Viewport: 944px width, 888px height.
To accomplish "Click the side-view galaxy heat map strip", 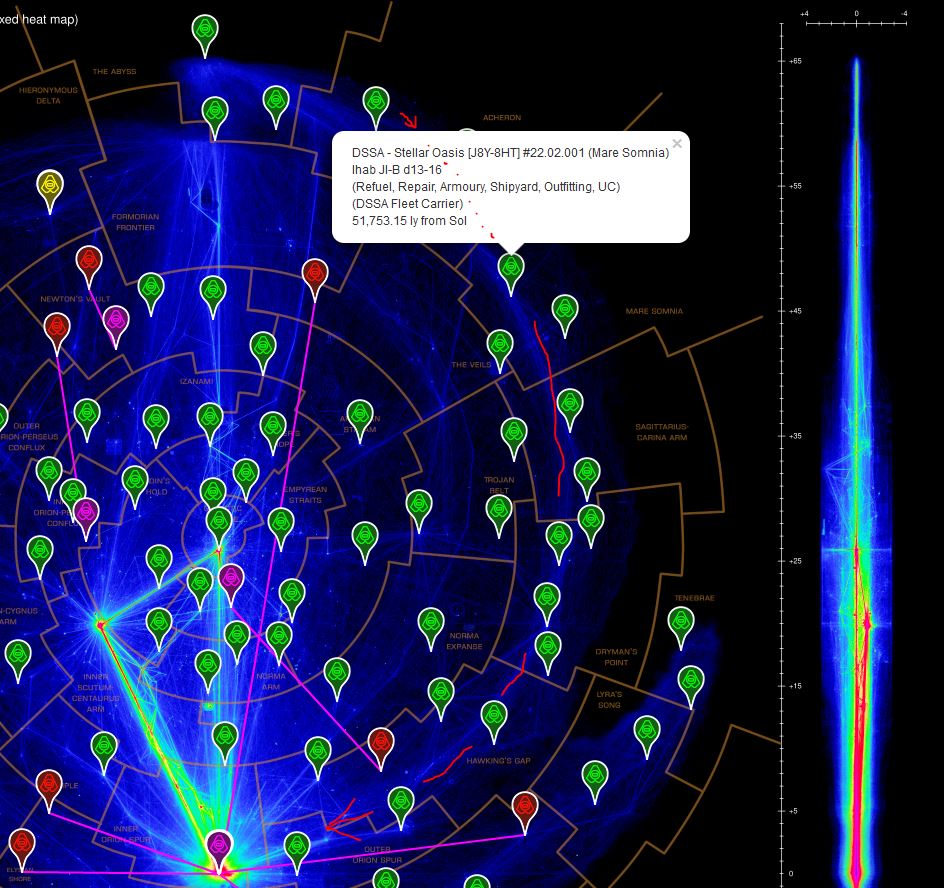I will pos(856,470).
